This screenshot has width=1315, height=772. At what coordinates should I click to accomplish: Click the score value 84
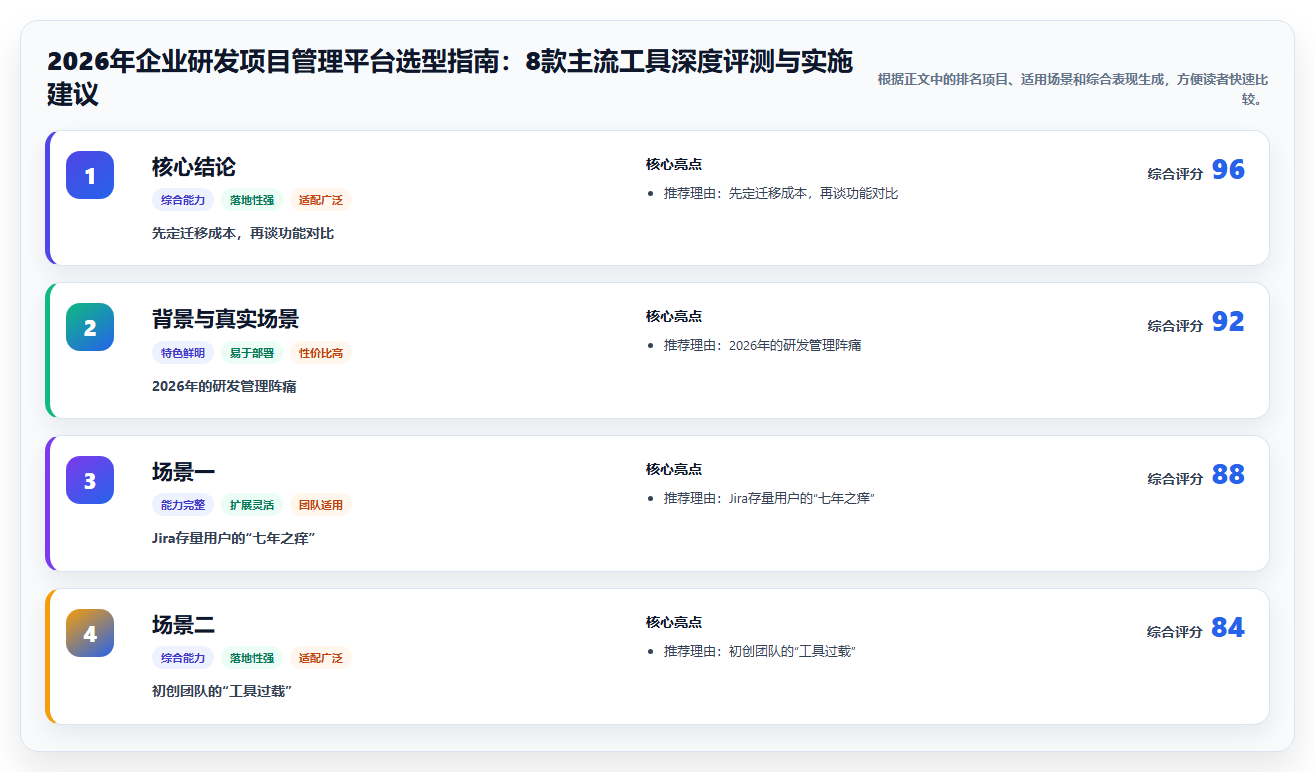tap(1228, 628)
